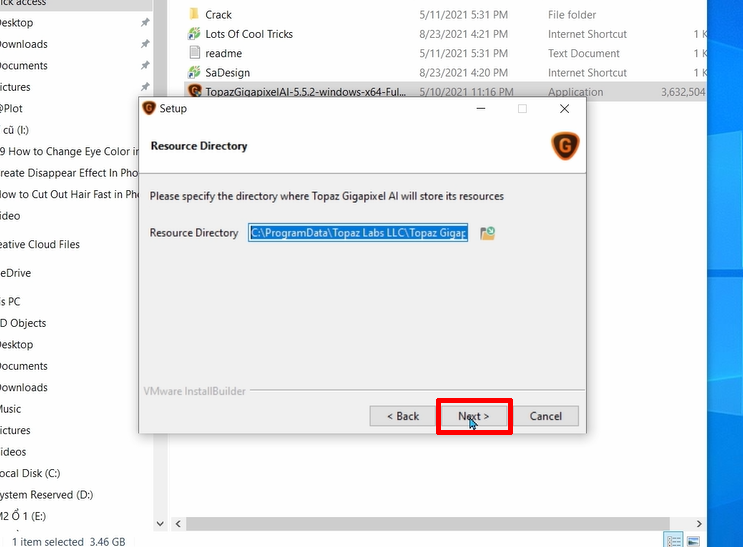The width and height of the screenshot is (743, 547).
Task: Open 3D Objects under This PC
Action: point(23,323)
